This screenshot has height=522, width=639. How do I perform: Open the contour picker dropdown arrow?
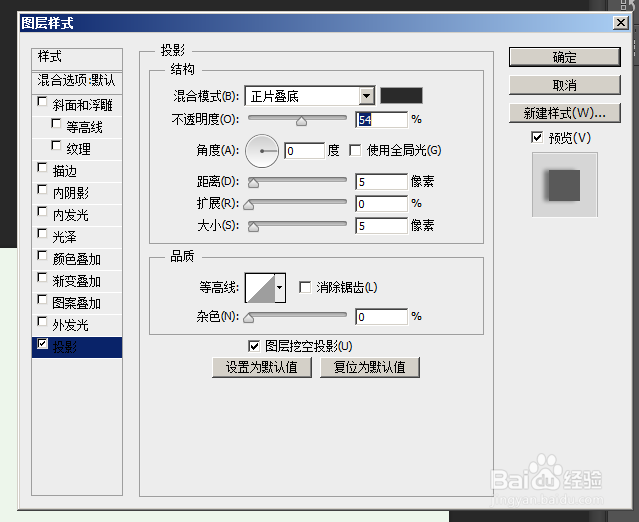[x=280, y=288]
